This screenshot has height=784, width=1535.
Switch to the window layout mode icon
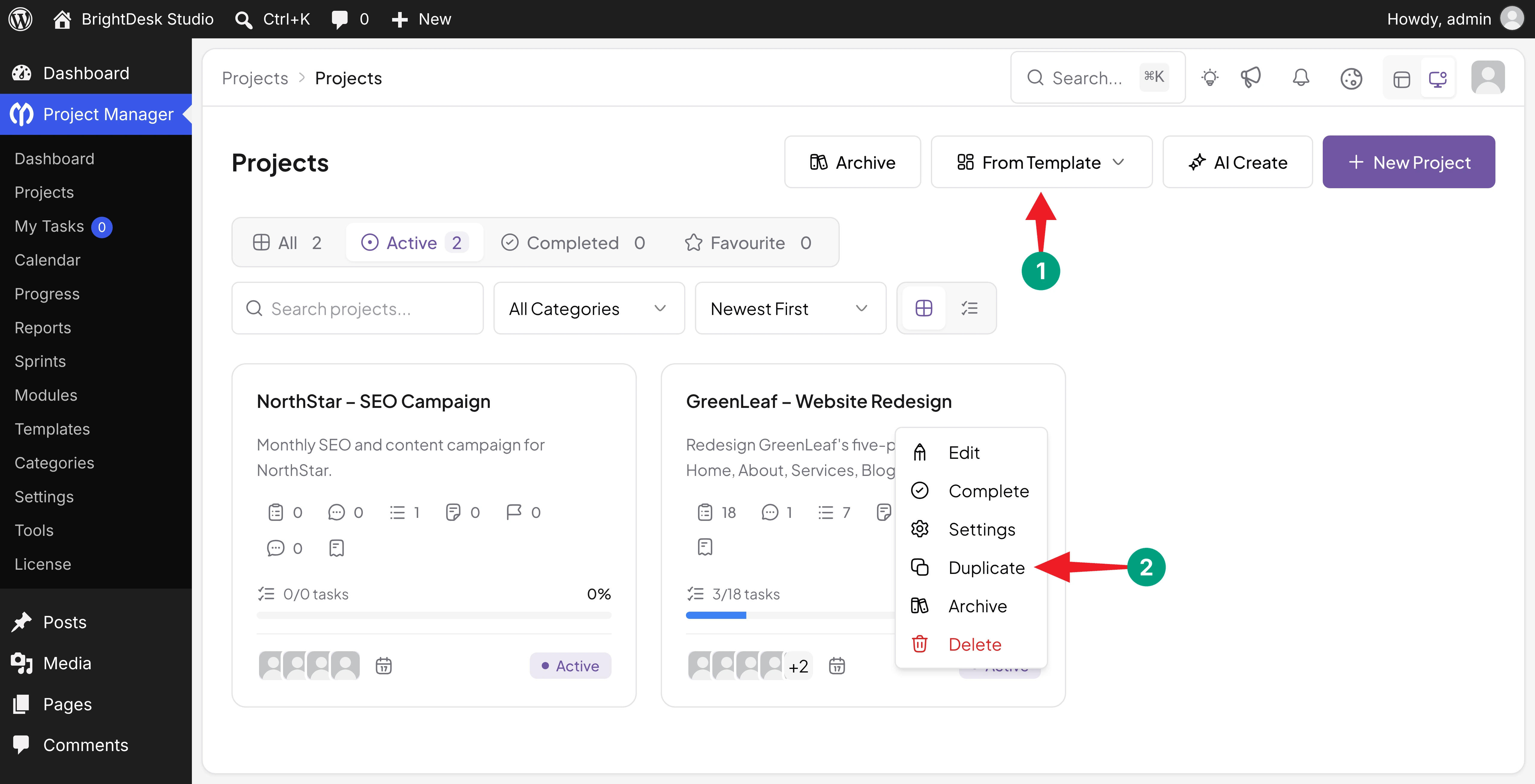1402,79
